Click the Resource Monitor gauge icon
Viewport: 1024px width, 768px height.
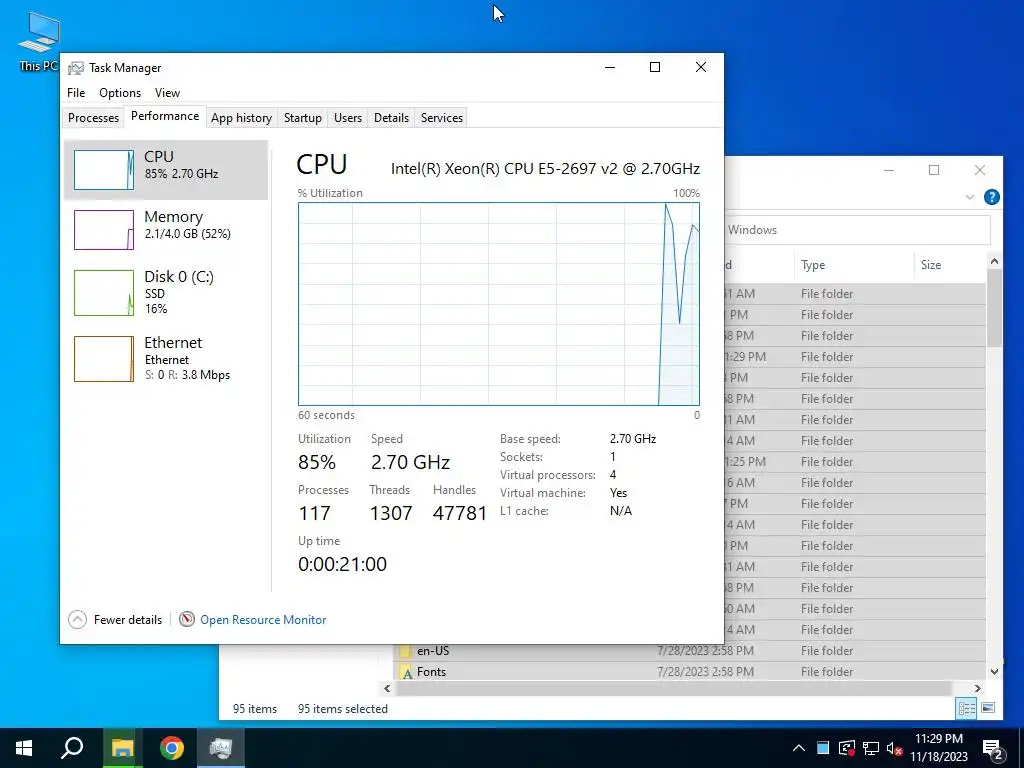[187, 619]
